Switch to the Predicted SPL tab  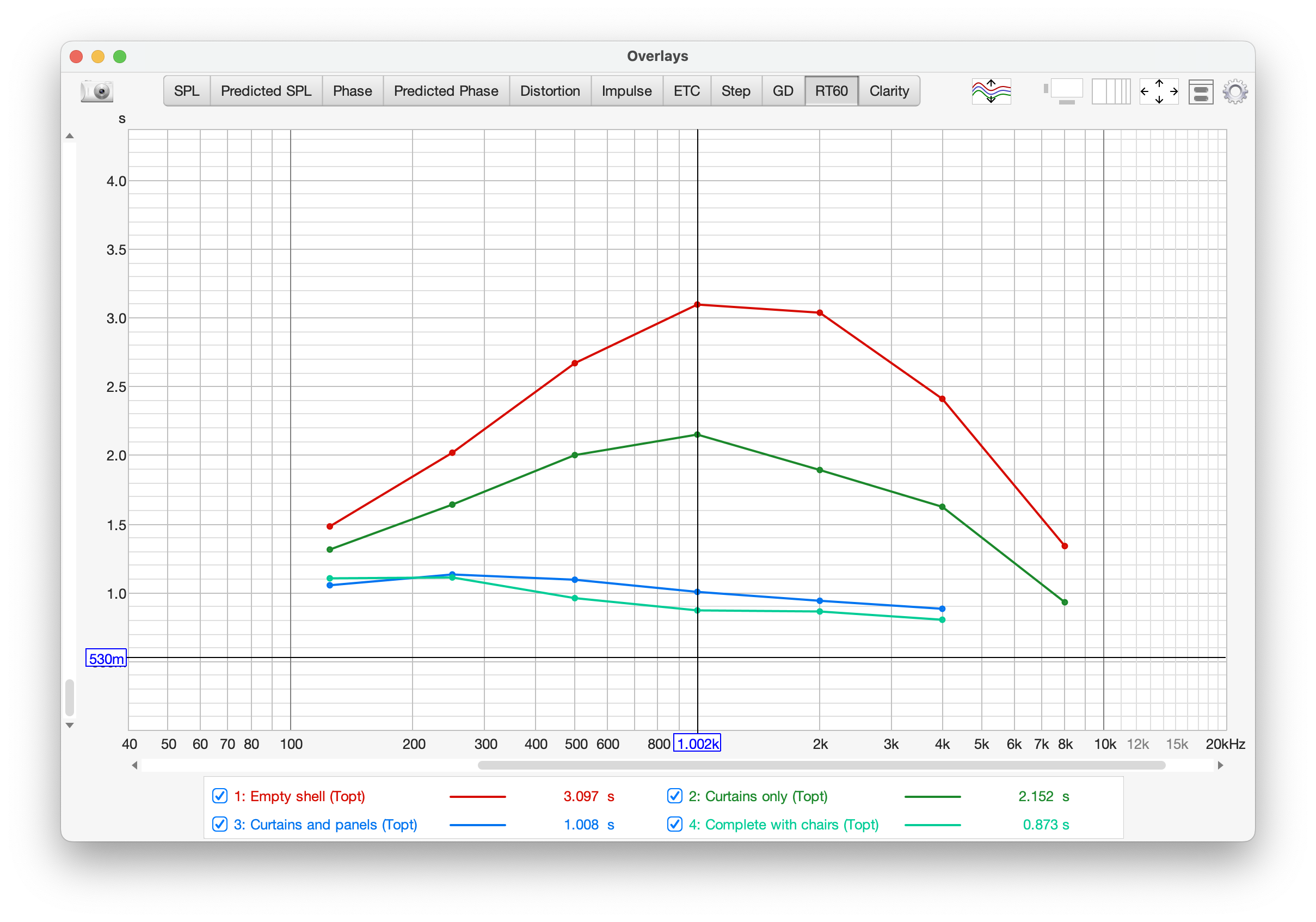(266, 91)
